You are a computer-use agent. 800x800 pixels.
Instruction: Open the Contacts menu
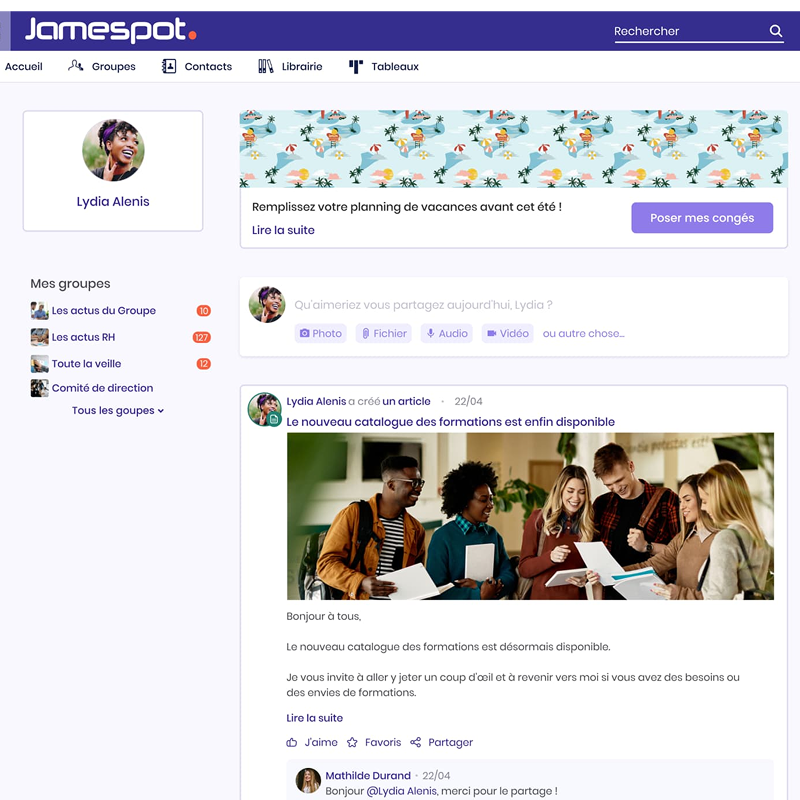[x=208, y=66]
